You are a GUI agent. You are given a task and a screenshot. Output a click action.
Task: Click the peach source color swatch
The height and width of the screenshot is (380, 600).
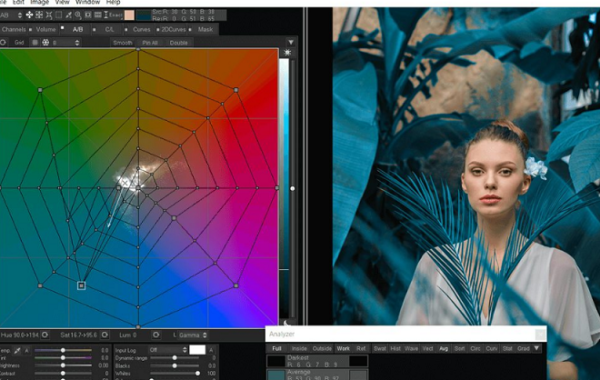pyautogui.click(x=129, y=15)
